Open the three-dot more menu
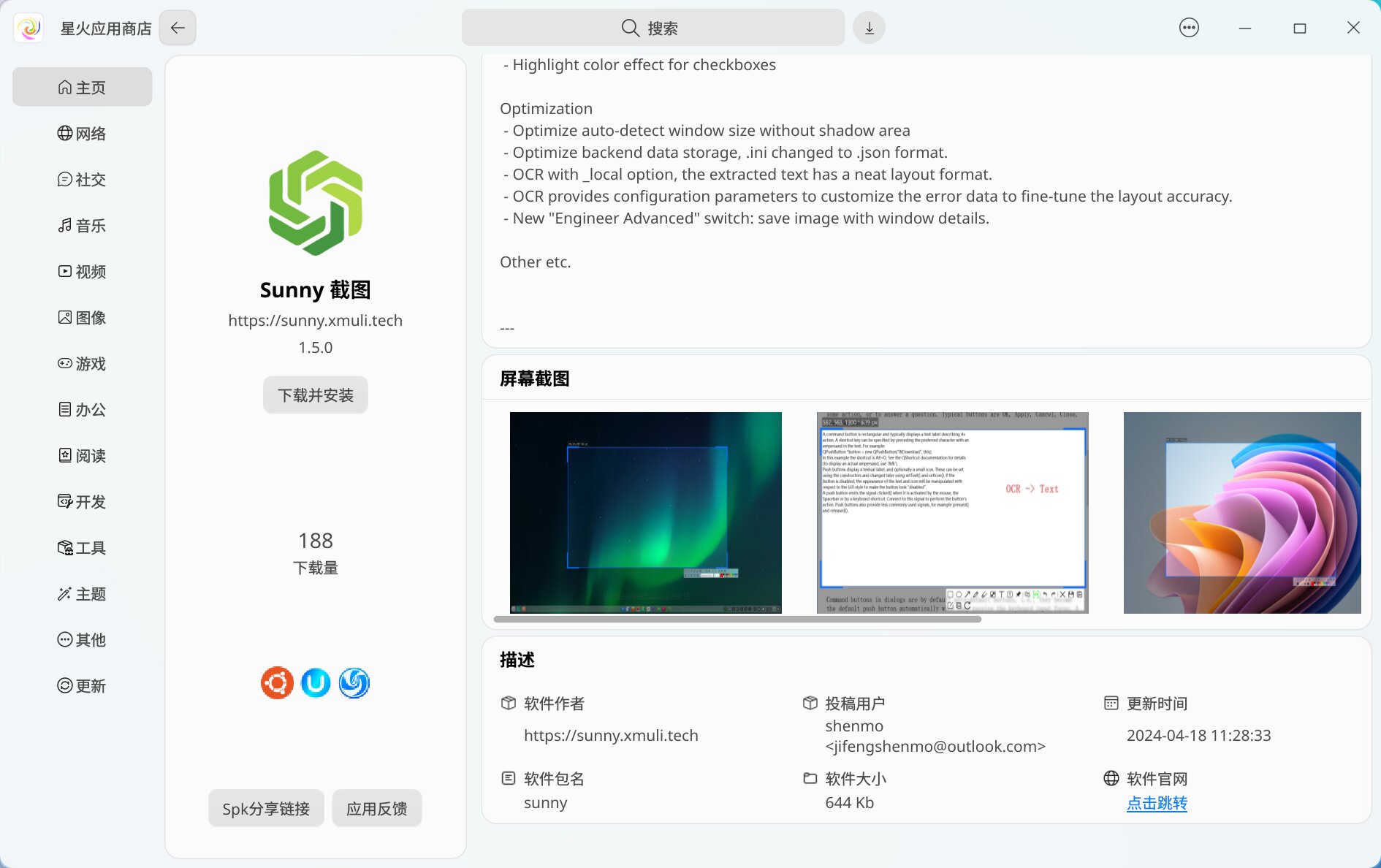 point(1189,28)
